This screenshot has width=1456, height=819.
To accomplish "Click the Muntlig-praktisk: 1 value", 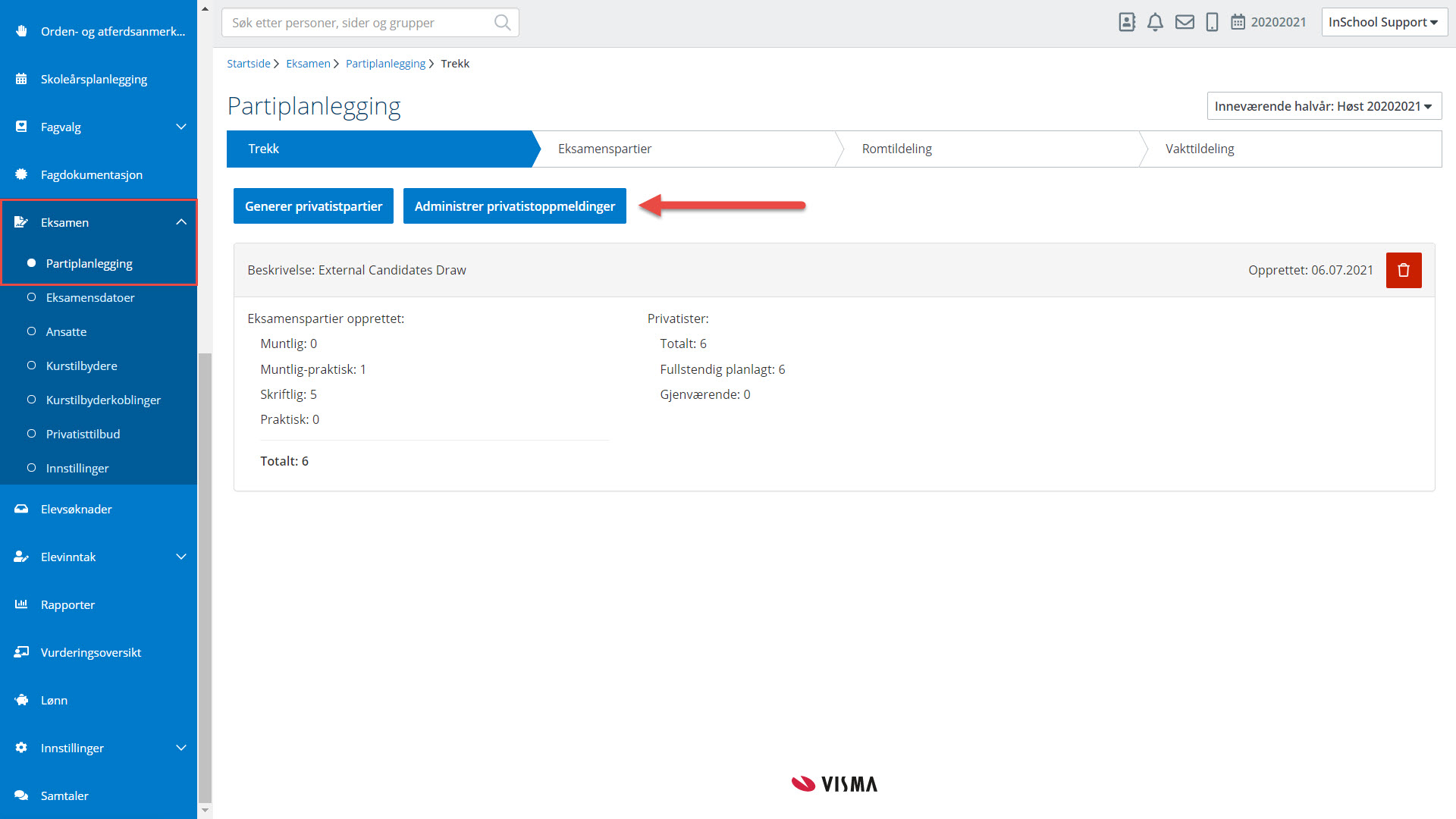I will [312, 369].
